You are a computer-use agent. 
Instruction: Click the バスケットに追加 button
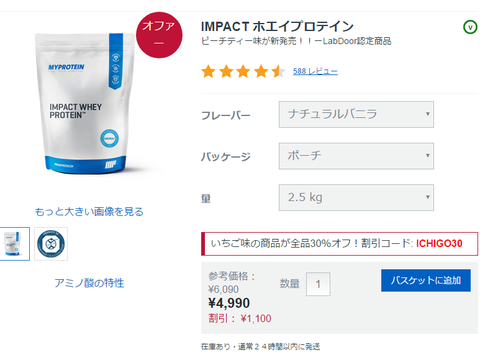pyautogui.click(x=426, y=280)
